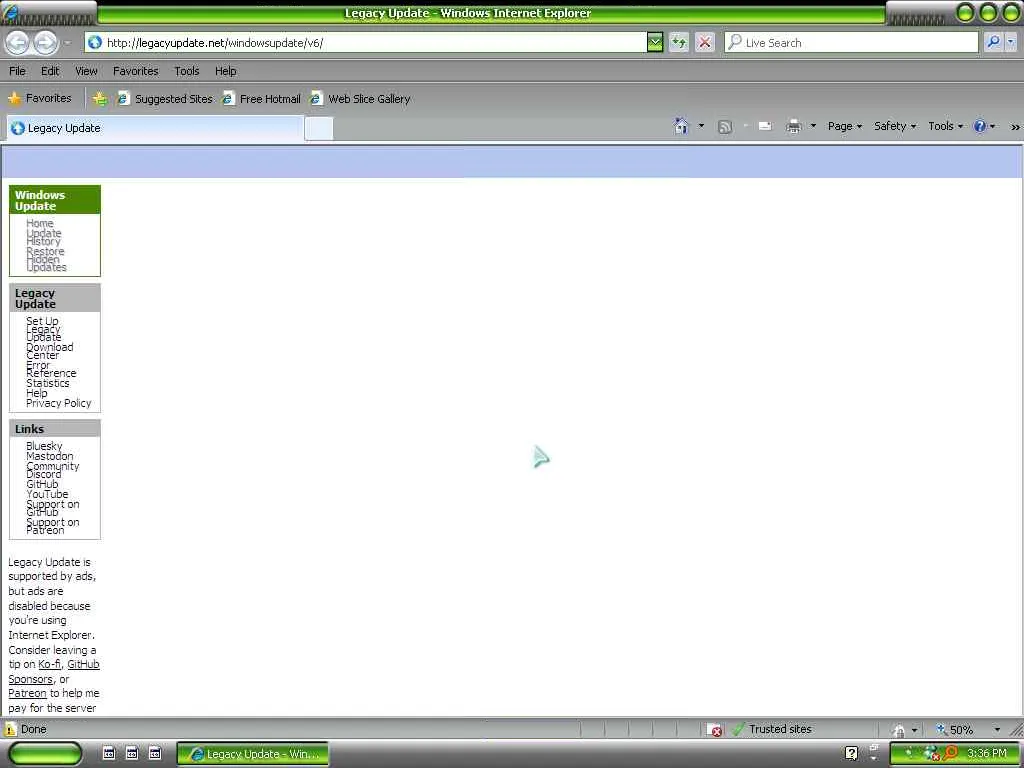
Task: Go back with the Back arrow button
Action: (x=18, y=43)
